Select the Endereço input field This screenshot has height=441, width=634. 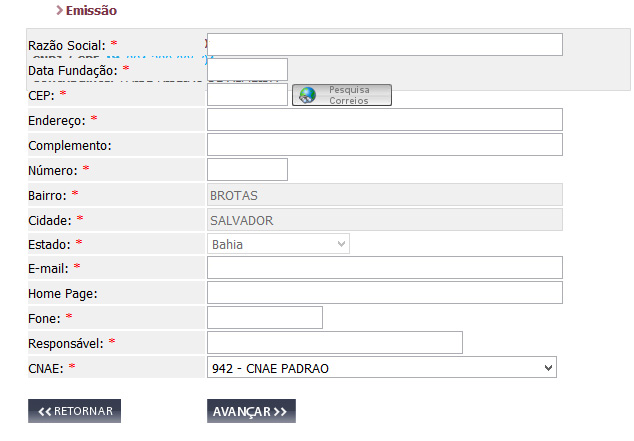[384, 120]
